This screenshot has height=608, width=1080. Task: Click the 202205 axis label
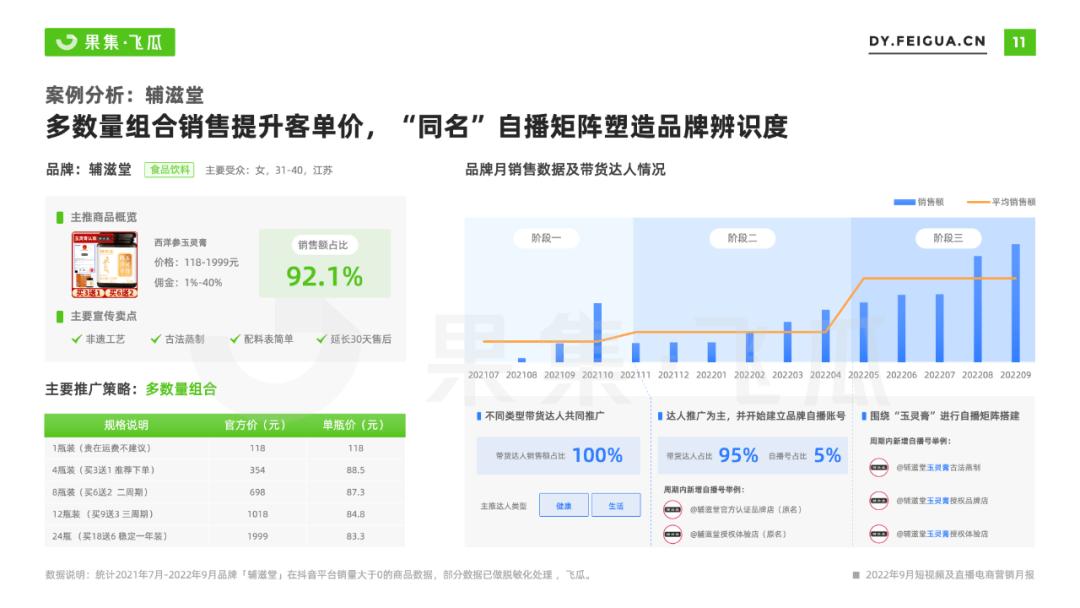pyautogui.click(x=864, y=375)
